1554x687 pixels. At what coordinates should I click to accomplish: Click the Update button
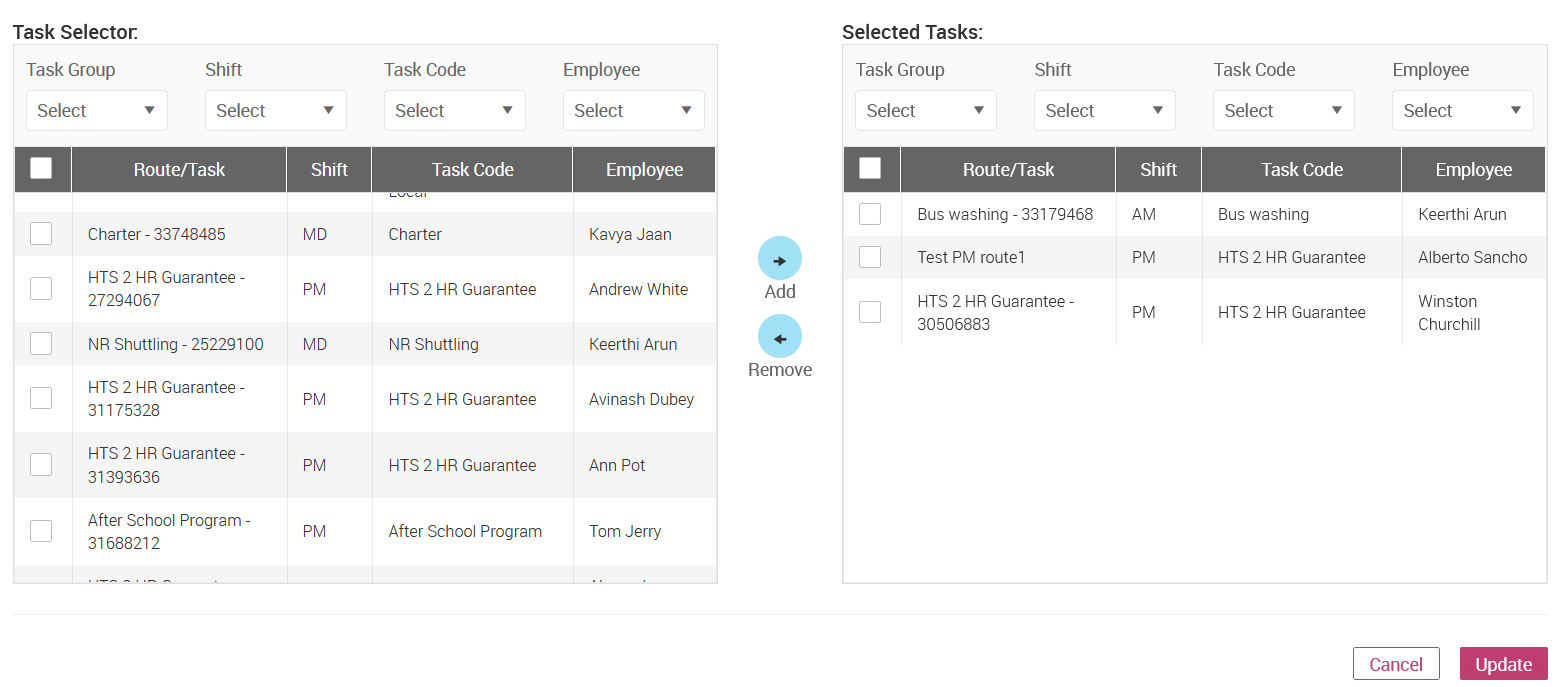1503,665
